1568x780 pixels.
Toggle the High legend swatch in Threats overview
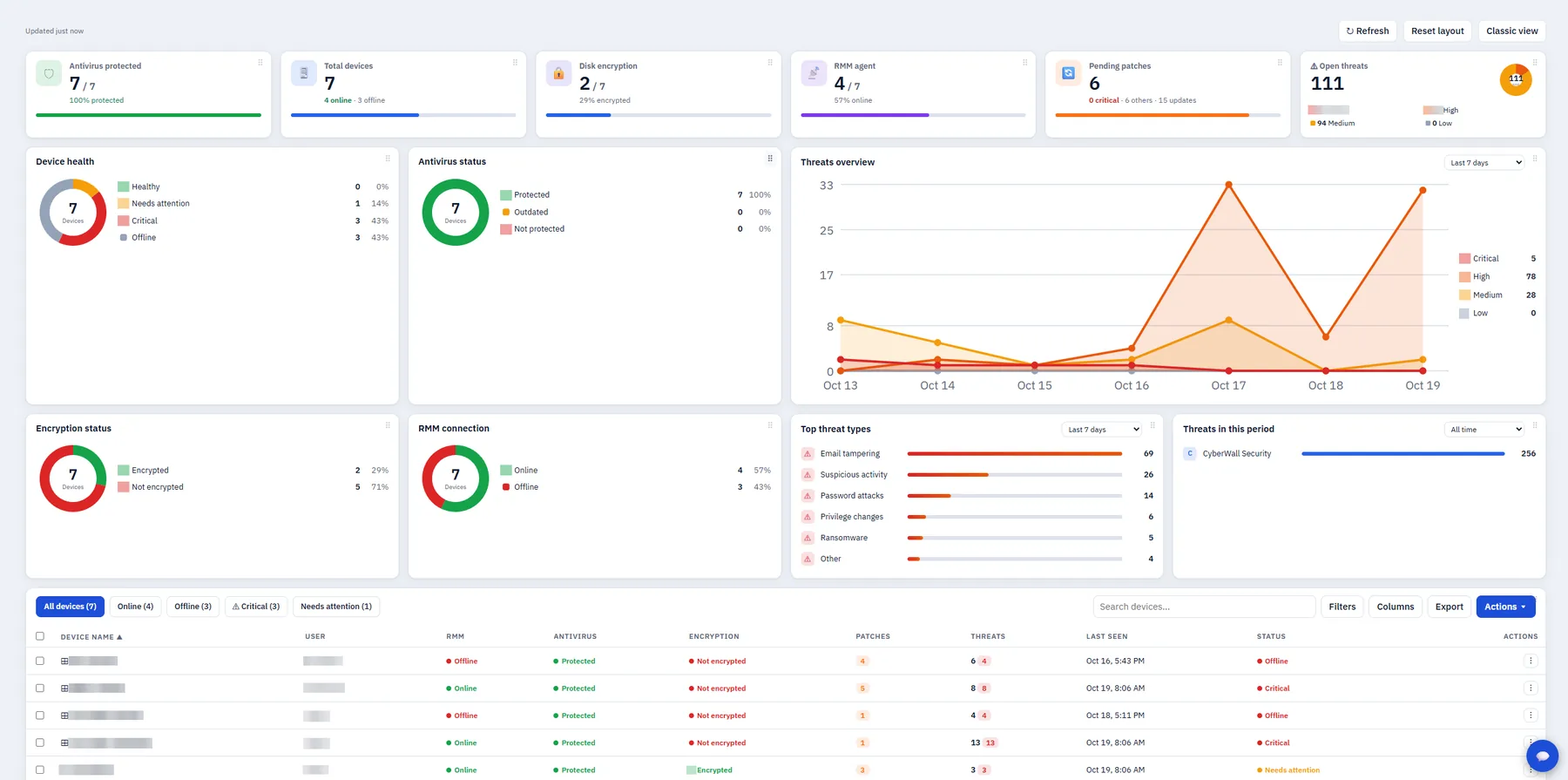coord(1464,277)
